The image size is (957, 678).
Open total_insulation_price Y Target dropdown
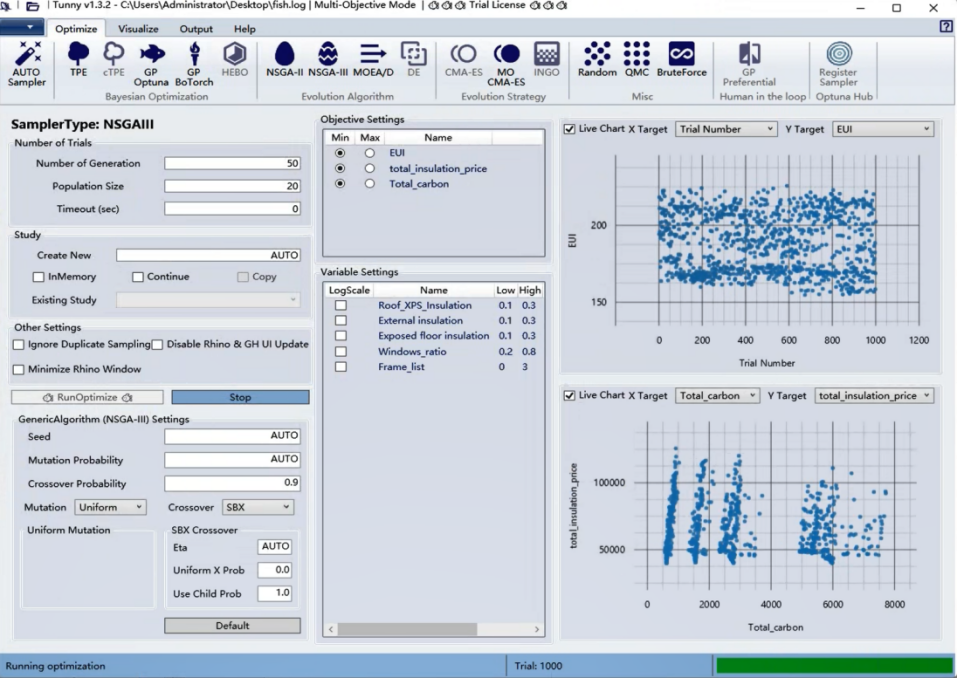874,395
